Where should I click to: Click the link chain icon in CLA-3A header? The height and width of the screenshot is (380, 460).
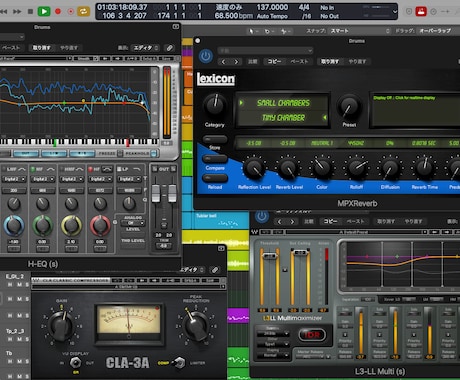215,270
